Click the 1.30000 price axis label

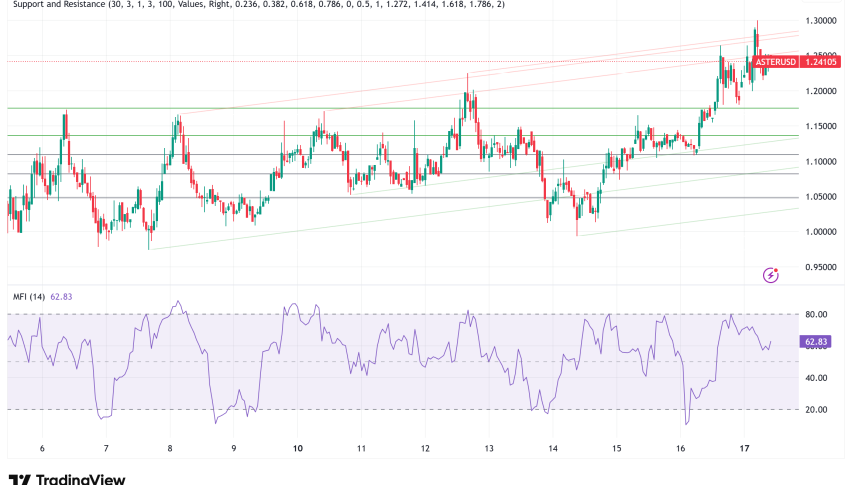pyautogui.click(x=821, y=21)
